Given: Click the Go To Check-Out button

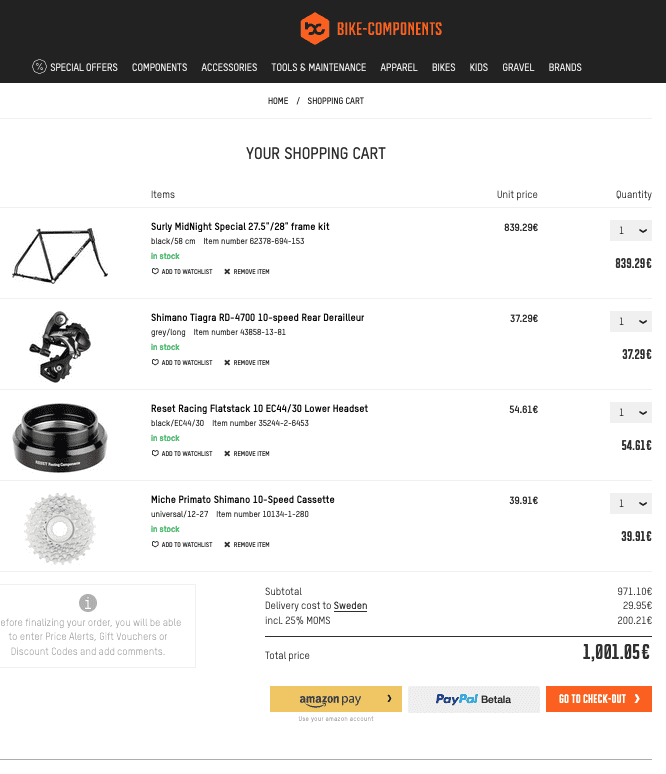Looking at the screenshot, I should coord(598,699).
